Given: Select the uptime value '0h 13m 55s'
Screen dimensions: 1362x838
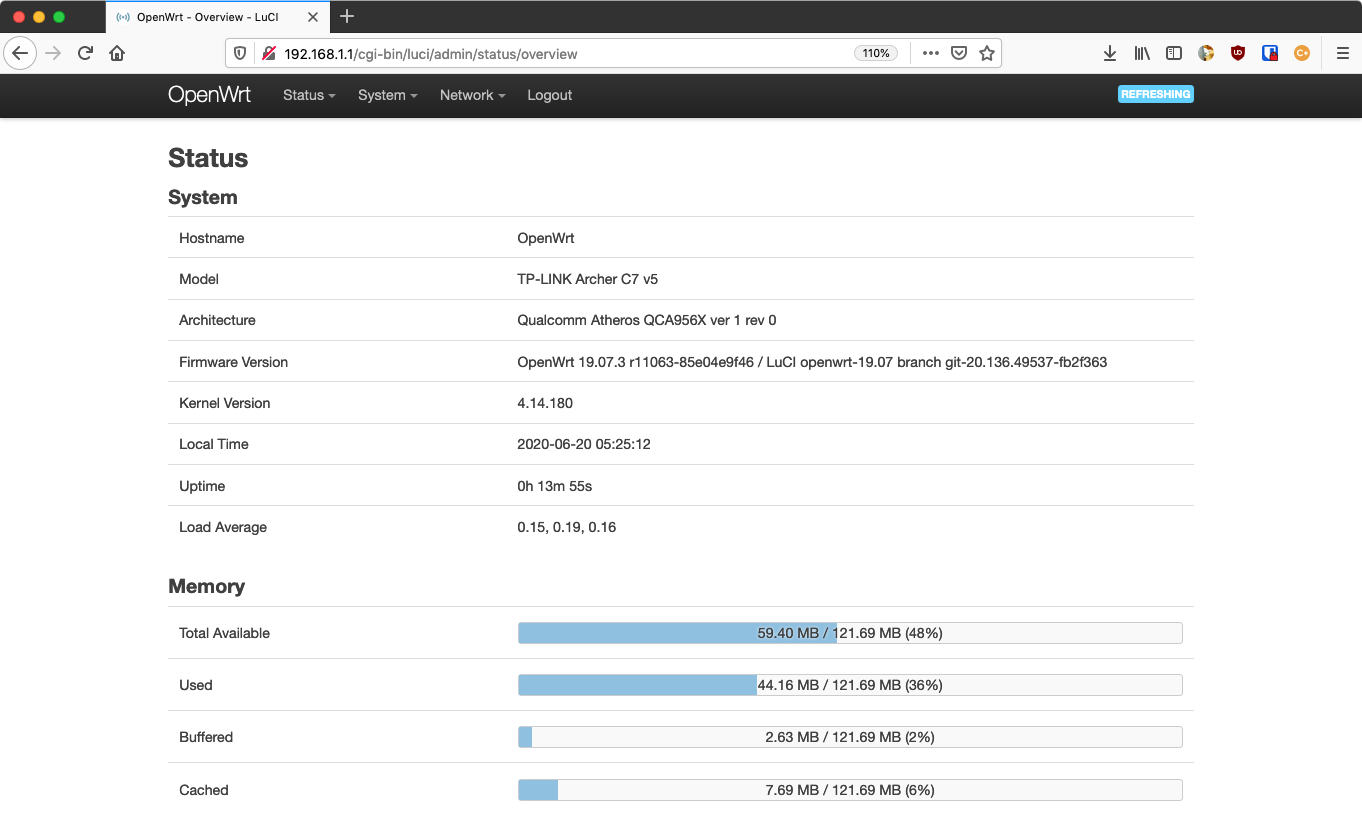Looking at the screenshot, I should [555, 486].
